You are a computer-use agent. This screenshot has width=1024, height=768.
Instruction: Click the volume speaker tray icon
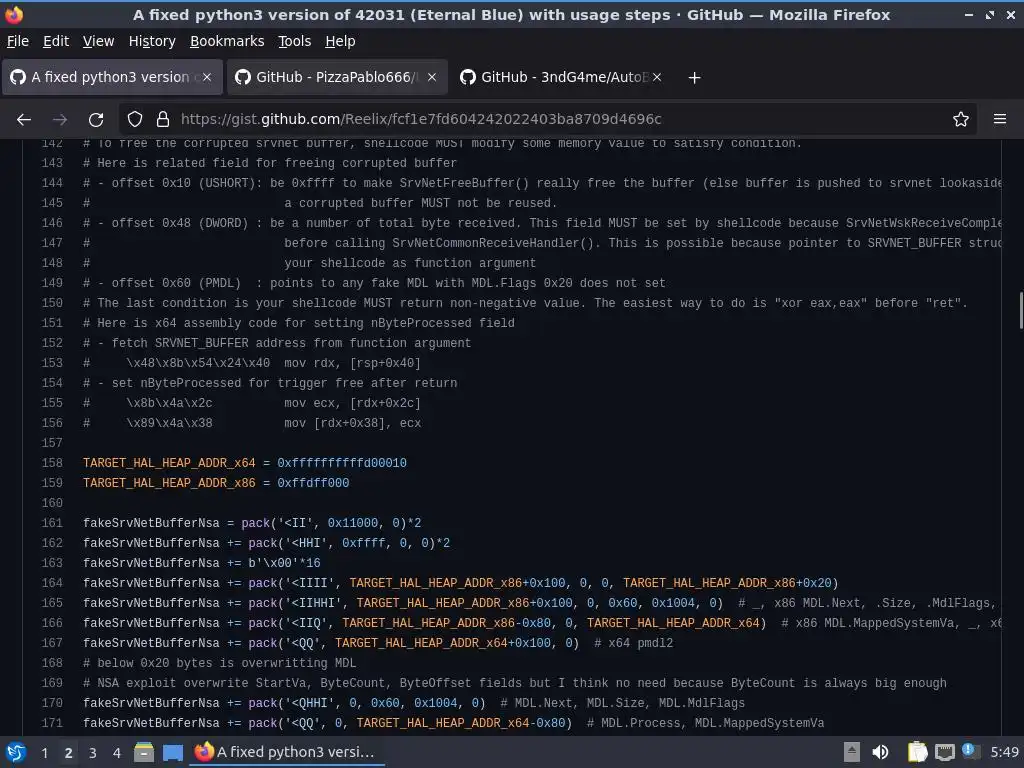point(880,752)
